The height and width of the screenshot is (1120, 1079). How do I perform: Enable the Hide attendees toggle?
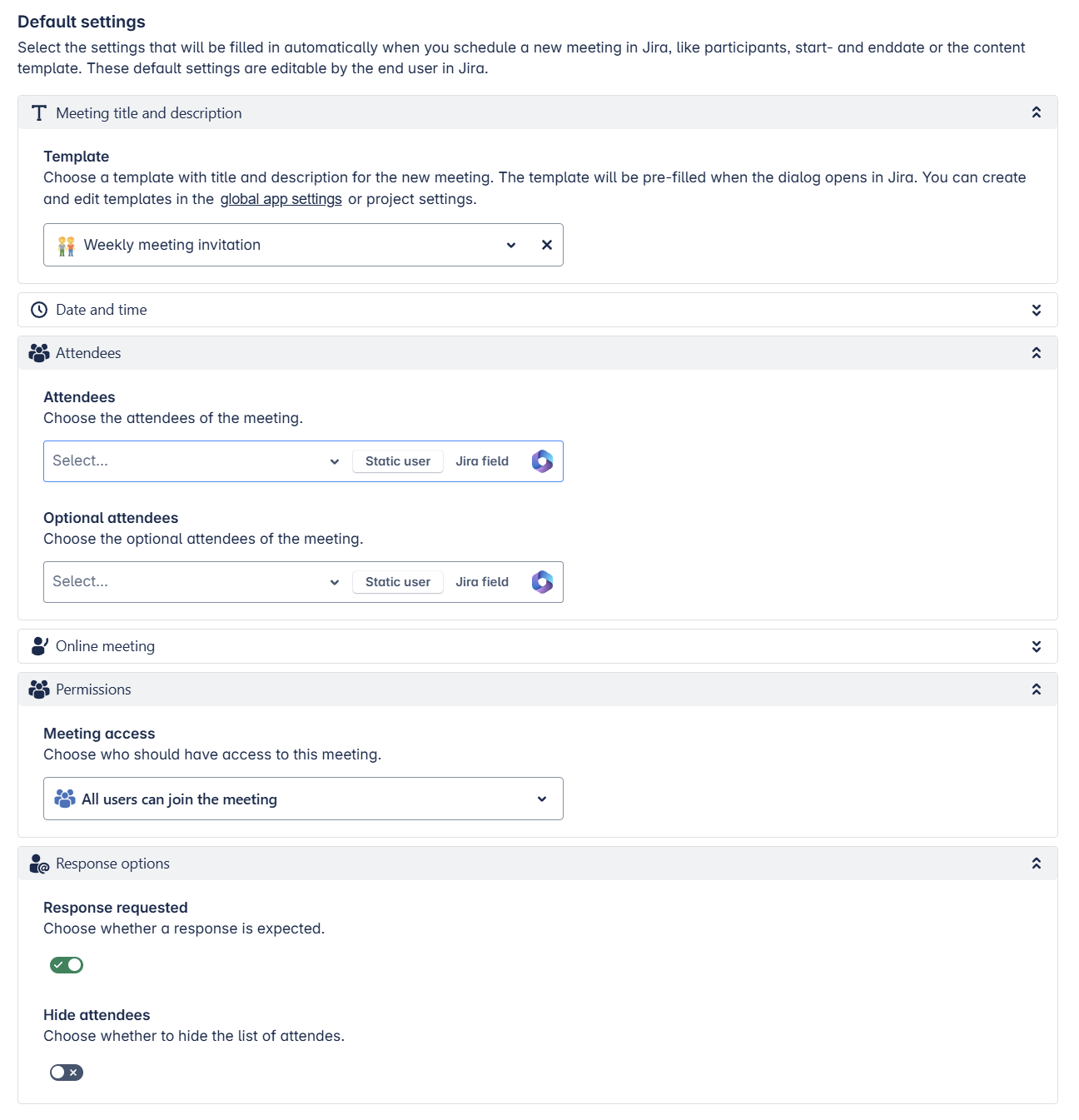[x=67, y=1073]
